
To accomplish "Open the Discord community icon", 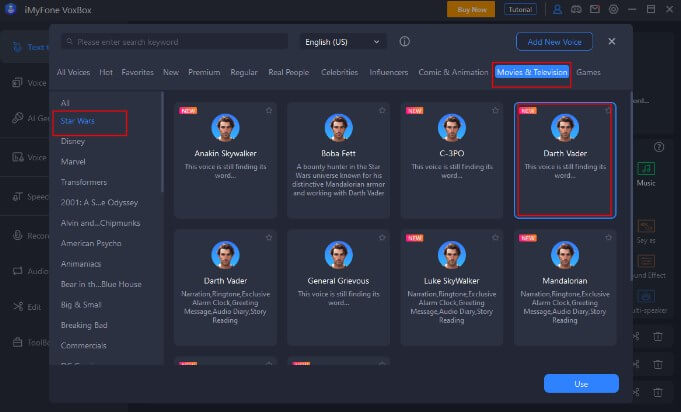I will pos(576,9).
